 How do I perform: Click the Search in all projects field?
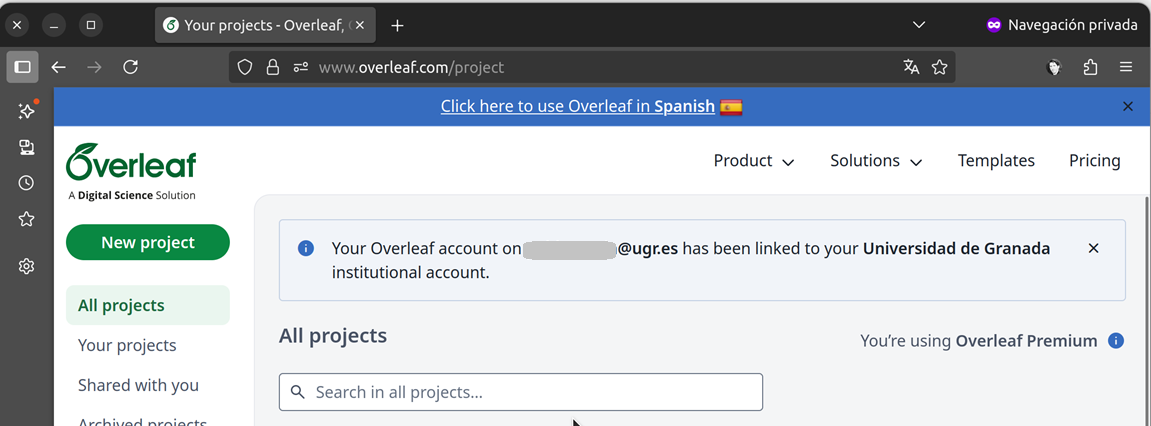tap(520, 392)
